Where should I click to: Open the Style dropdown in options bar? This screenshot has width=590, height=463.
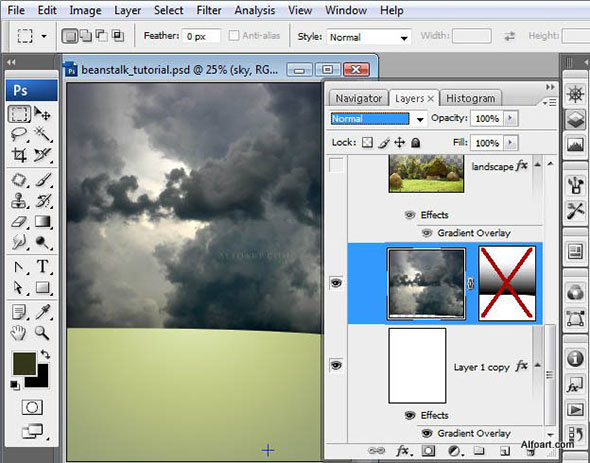[369, 37]
